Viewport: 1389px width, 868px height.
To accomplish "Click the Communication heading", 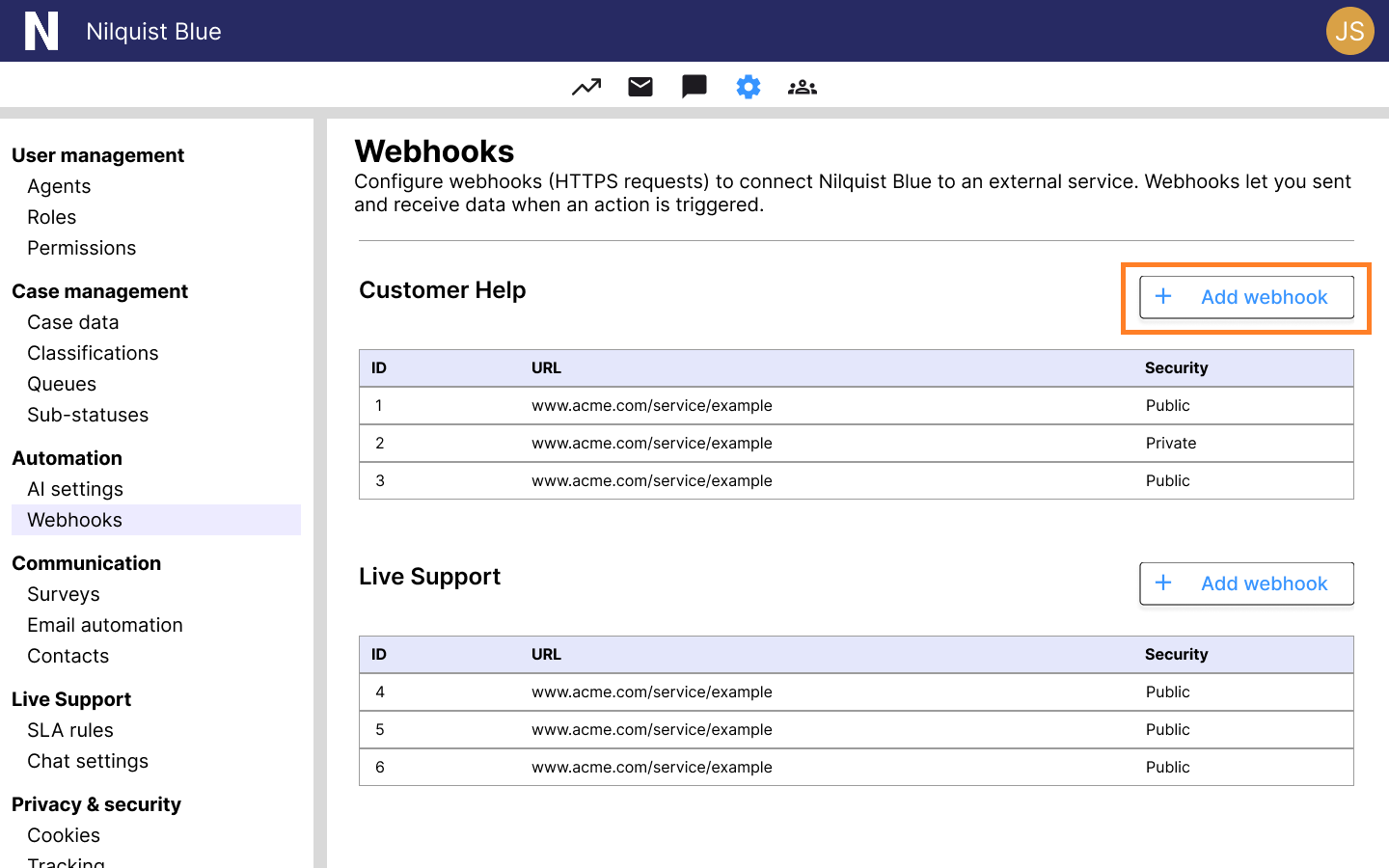I will [x=86, y=563].
